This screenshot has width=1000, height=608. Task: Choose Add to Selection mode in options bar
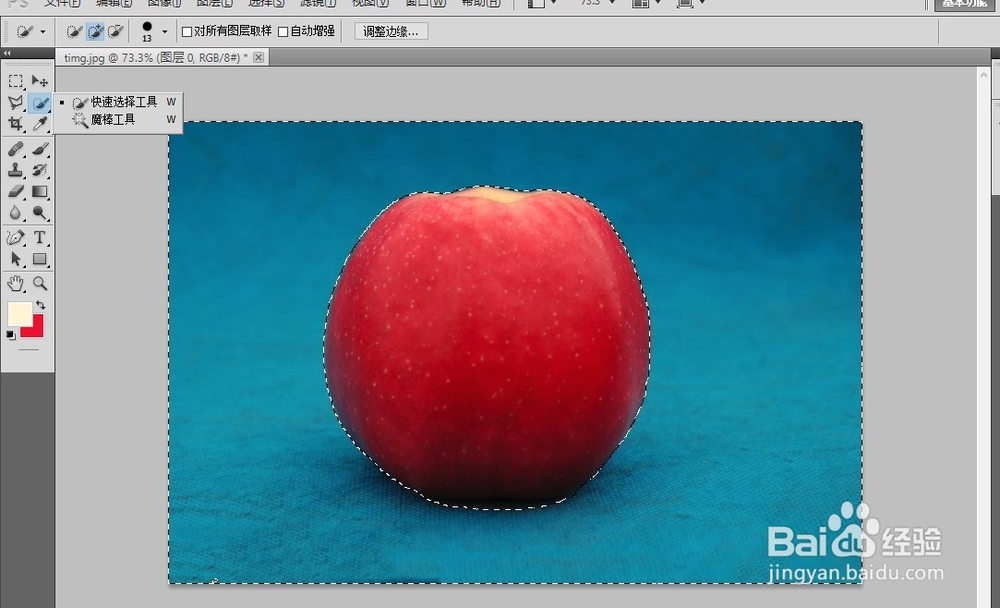[x=95, y=31]
